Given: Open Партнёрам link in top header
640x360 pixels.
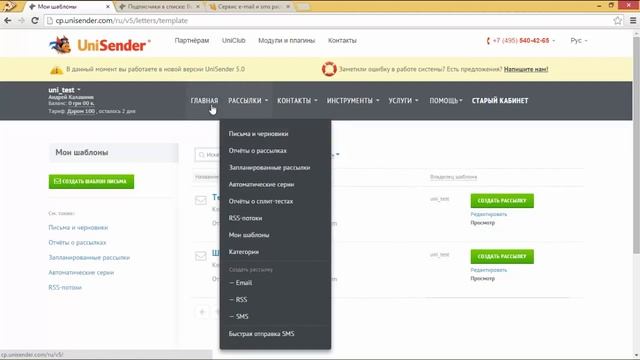Looking at the screenshot, I should (x=192, y=40).
